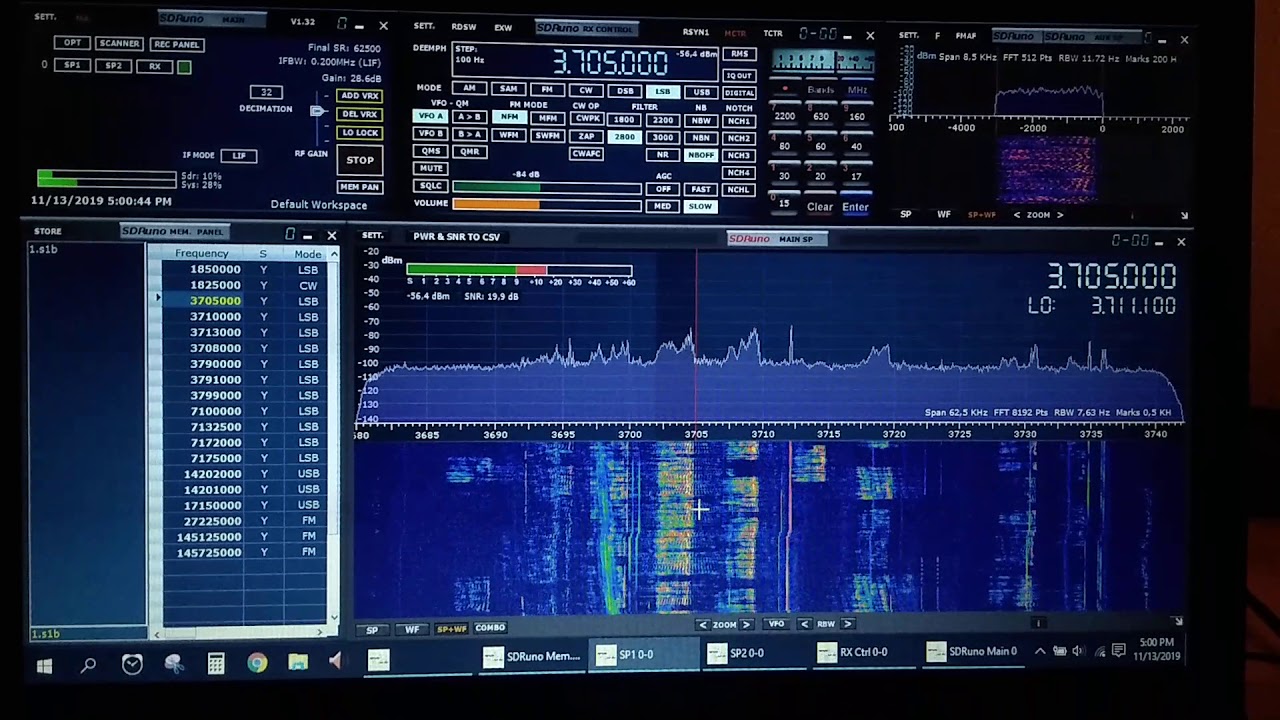Click the green RX status indicator in Main
Viewport: 1280px width, 720px height.
point(184,67)
